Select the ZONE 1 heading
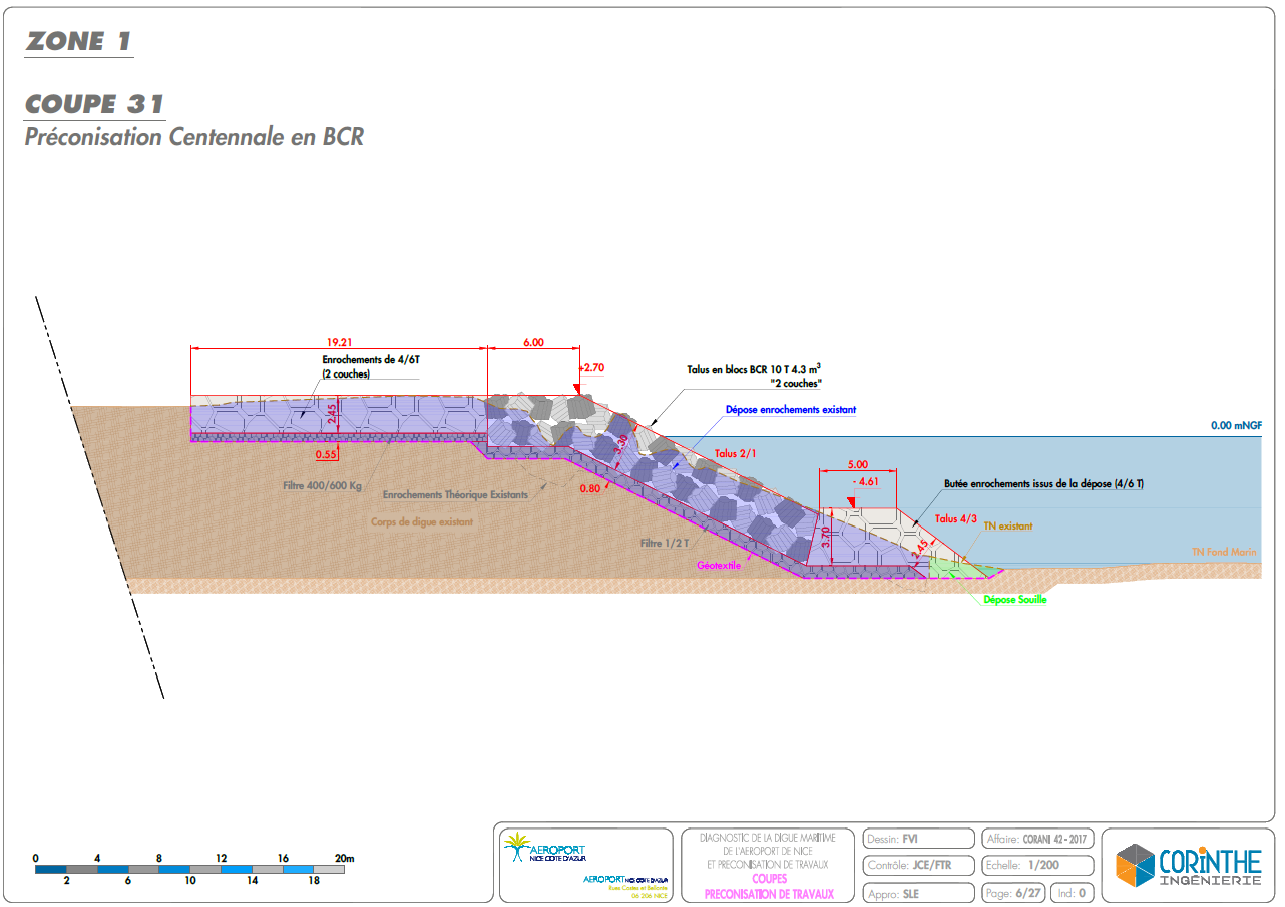 point(78,41)
